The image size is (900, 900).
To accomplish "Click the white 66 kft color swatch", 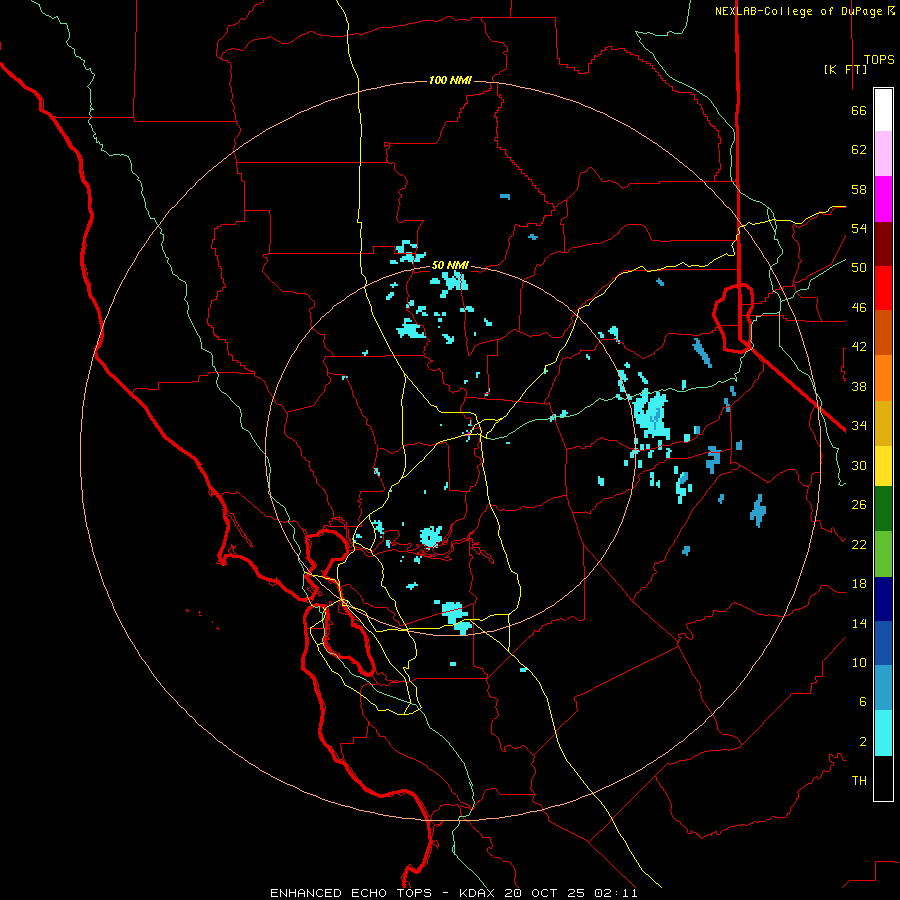I will (x=883, y=109).
